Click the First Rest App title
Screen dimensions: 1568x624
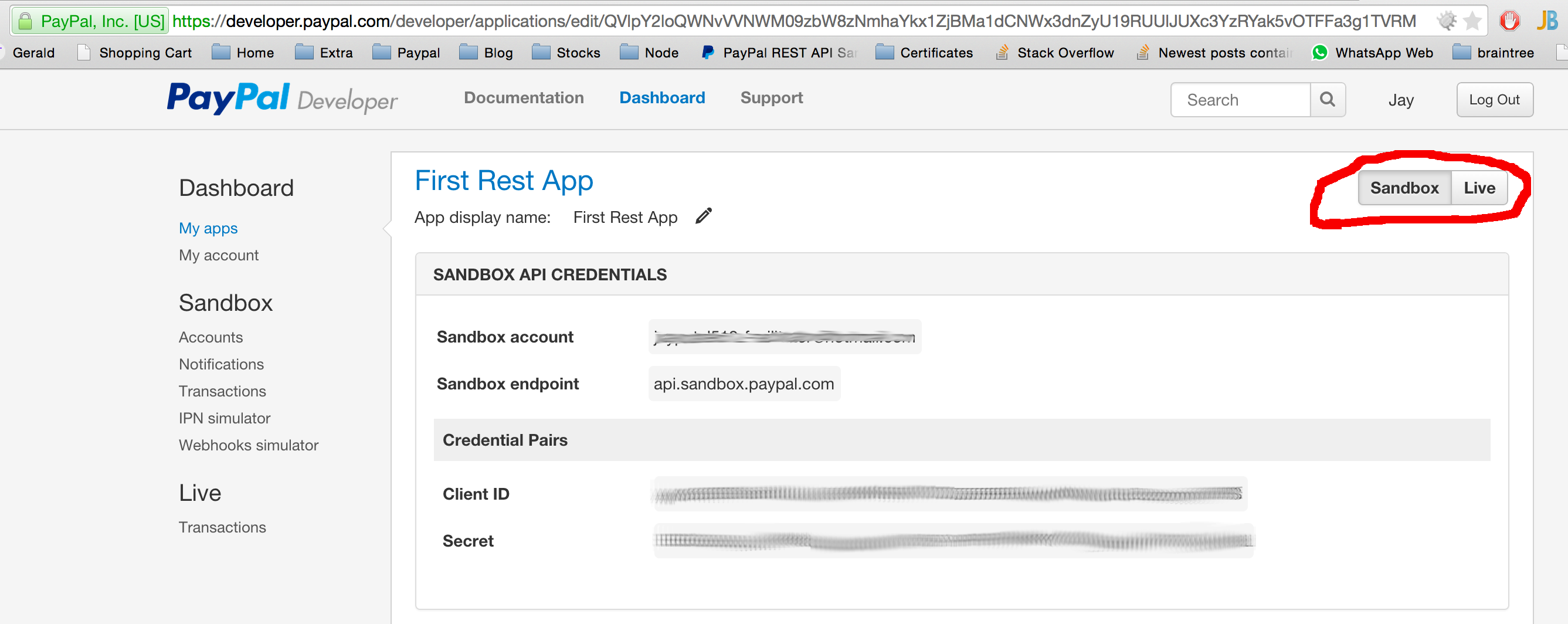point(503,181)
